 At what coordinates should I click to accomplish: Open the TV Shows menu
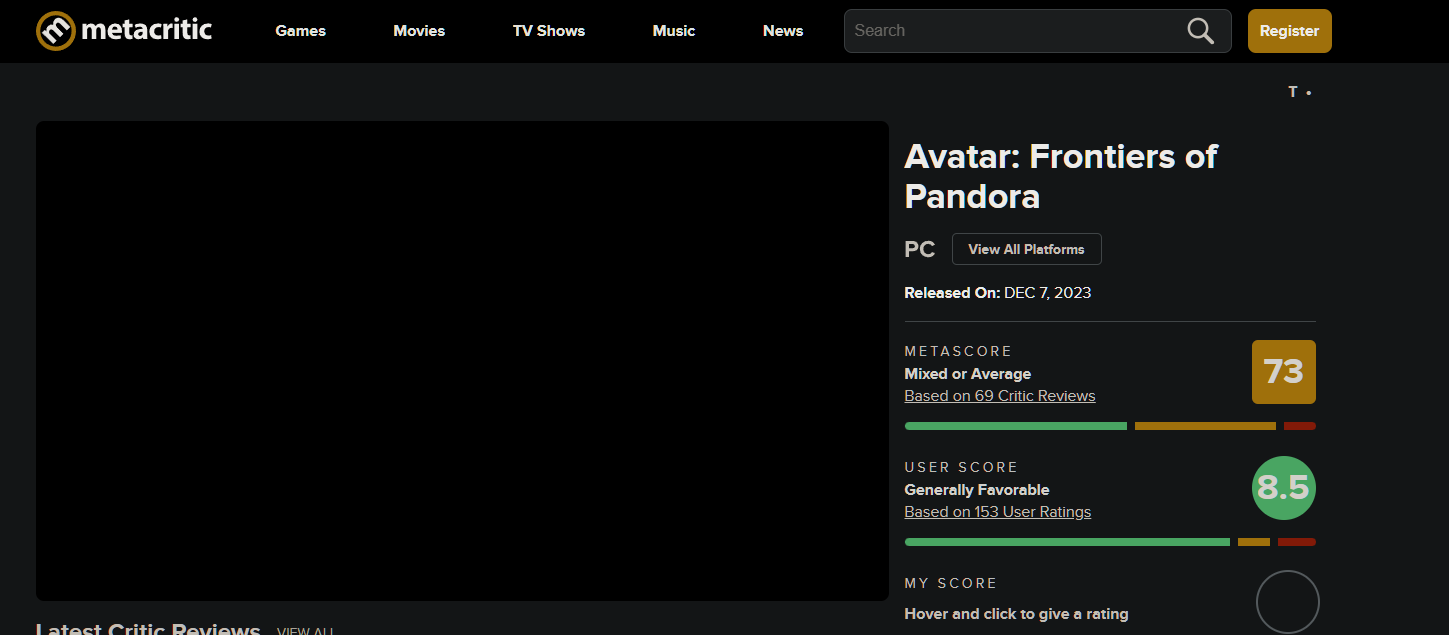coord(549,31)
